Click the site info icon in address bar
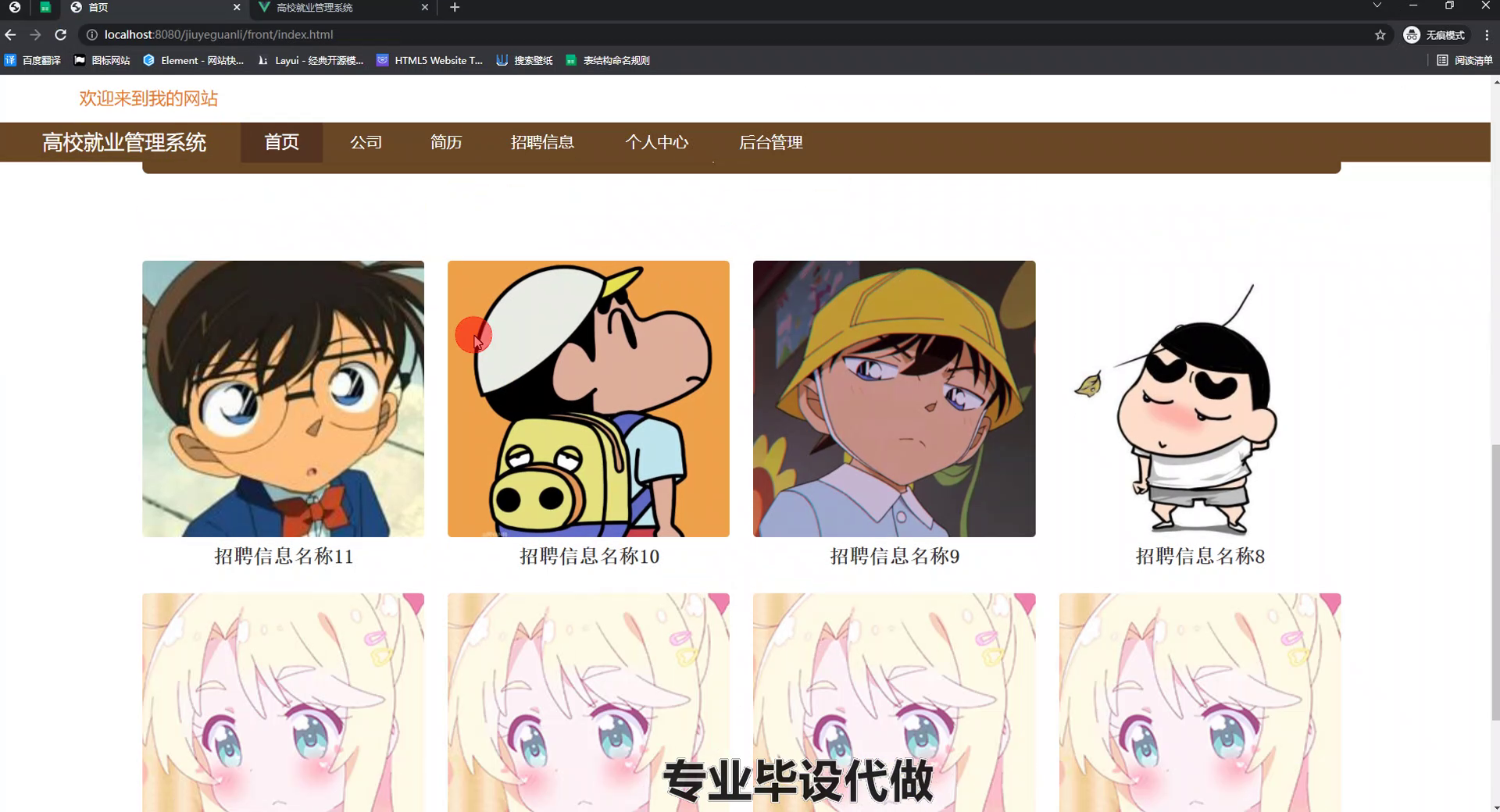 [91, 34]
